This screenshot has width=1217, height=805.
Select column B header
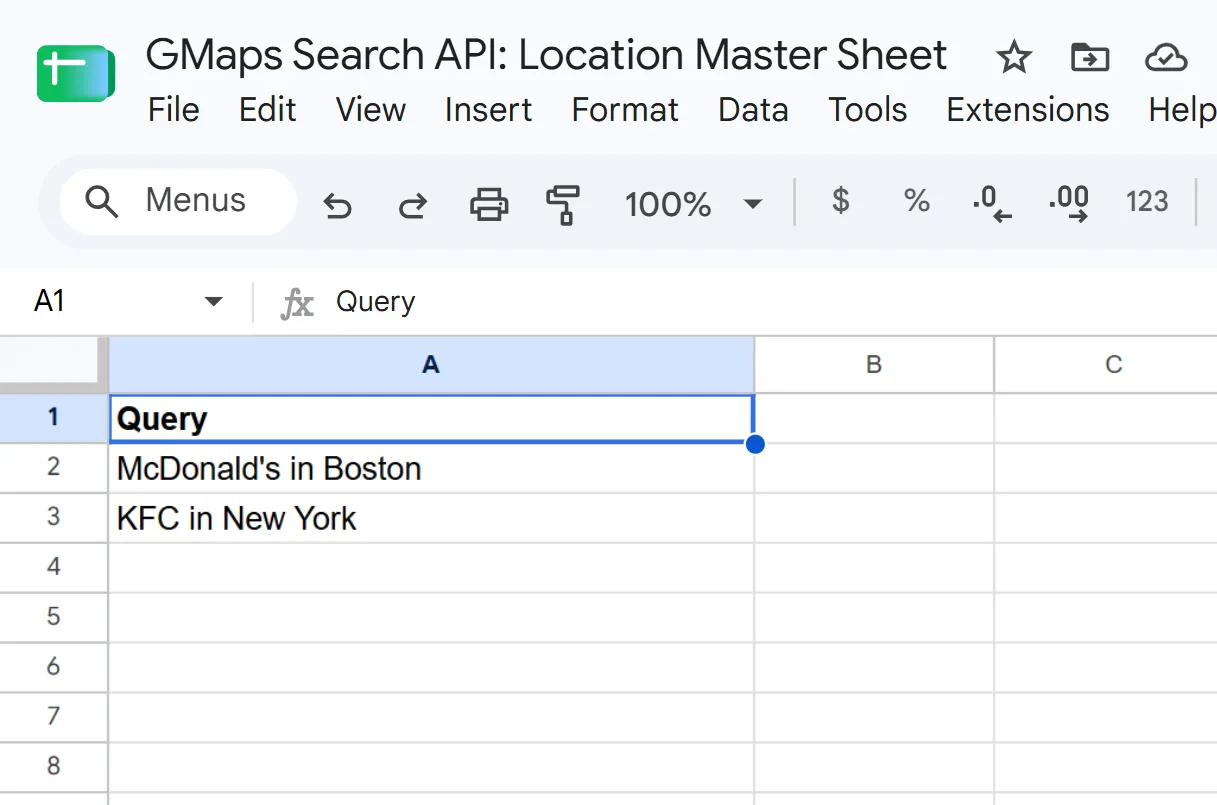click(x=874, y=365)
